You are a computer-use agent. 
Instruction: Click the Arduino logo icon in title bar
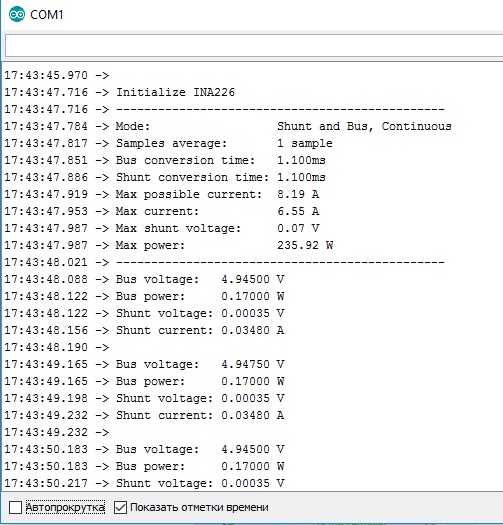[17, 14]
